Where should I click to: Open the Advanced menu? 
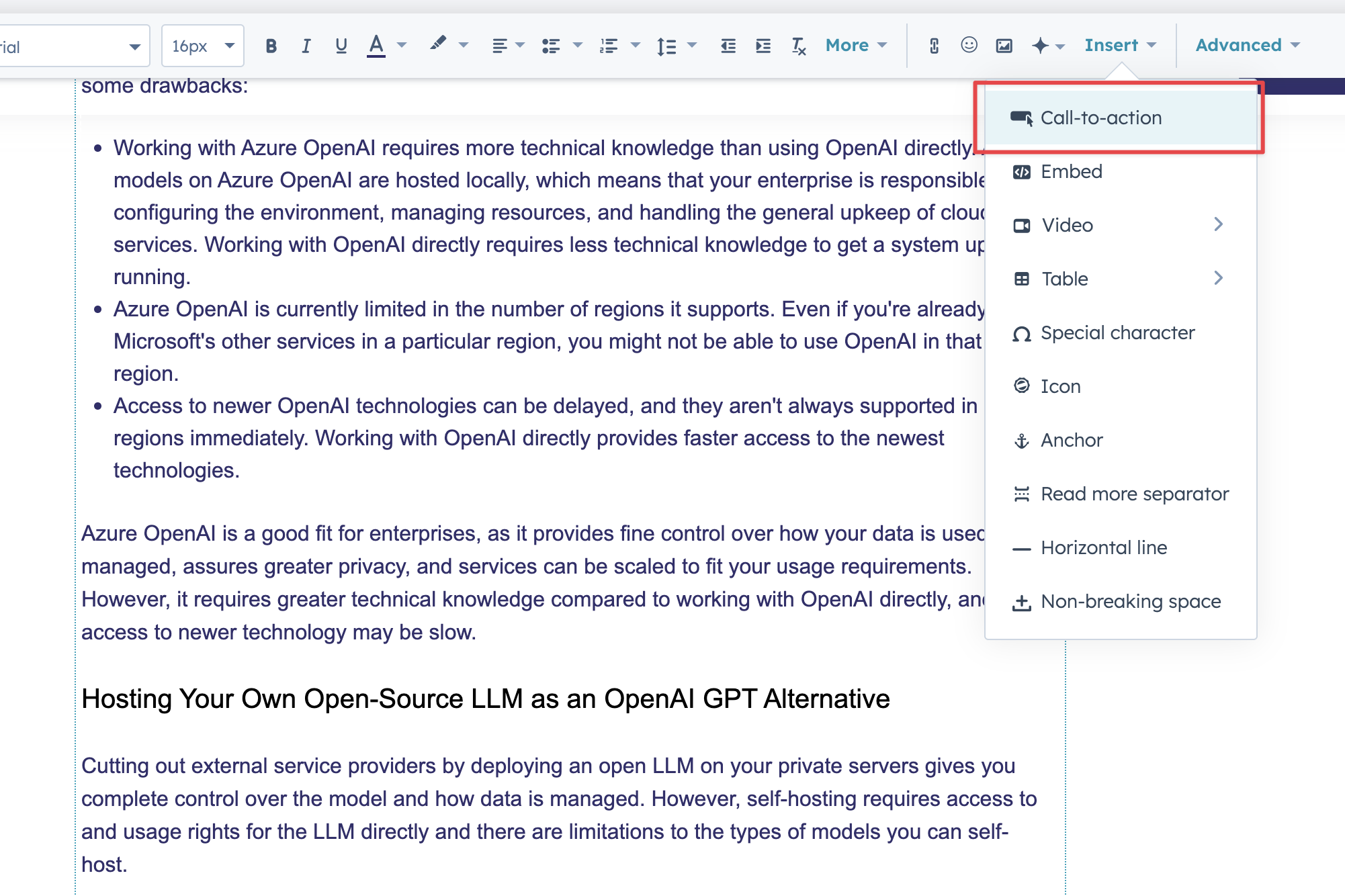pos(1248,45)
